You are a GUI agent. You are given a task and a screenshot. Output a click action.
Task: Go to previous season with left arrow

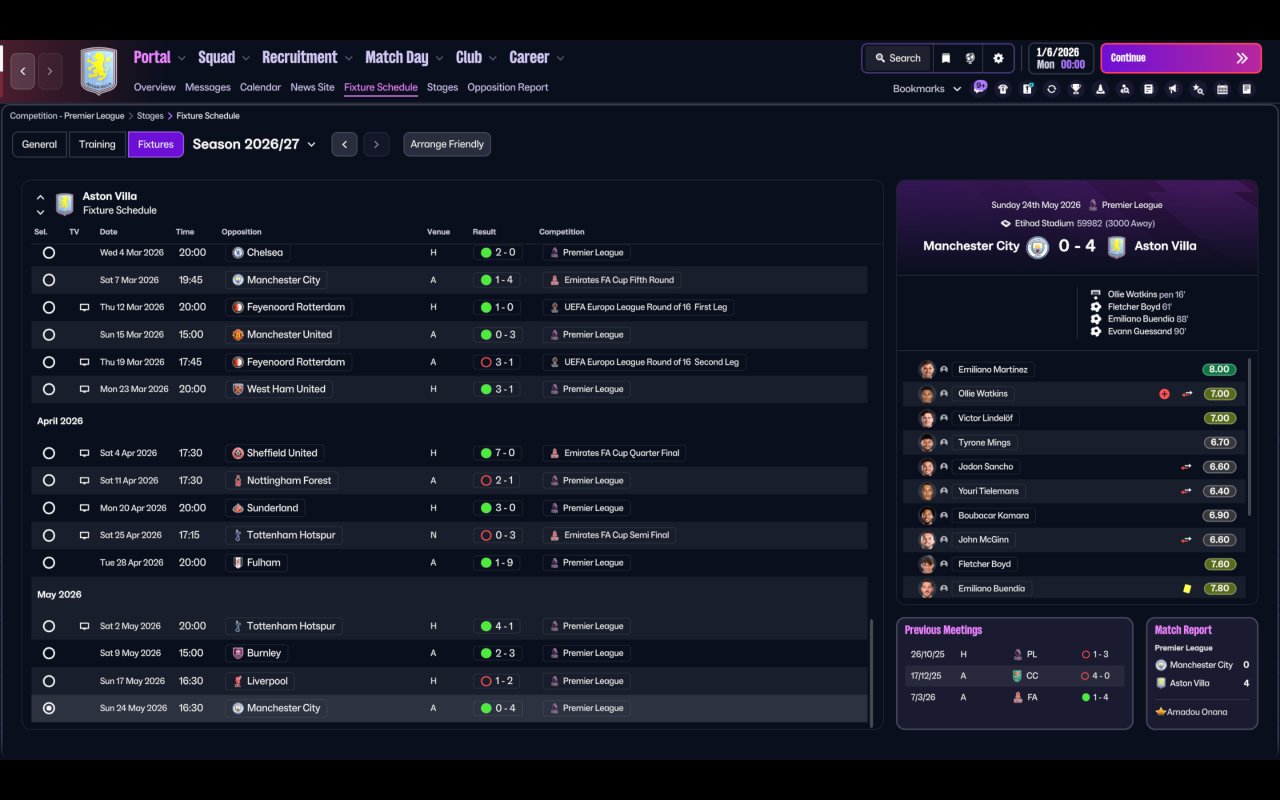coord(344,145)
